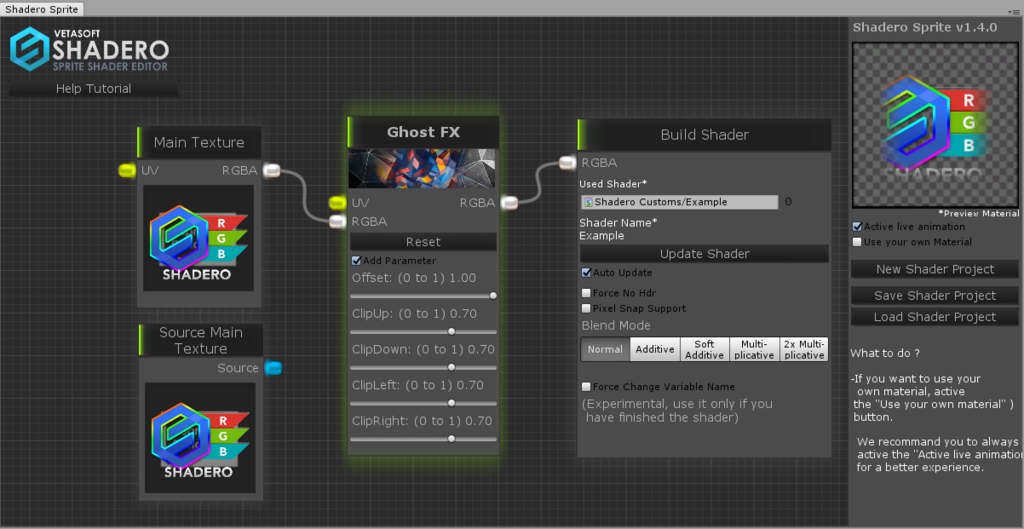Click the Used Shader object field
The width and height of the screenshot is (1024, 529).
tap(679, 202)
